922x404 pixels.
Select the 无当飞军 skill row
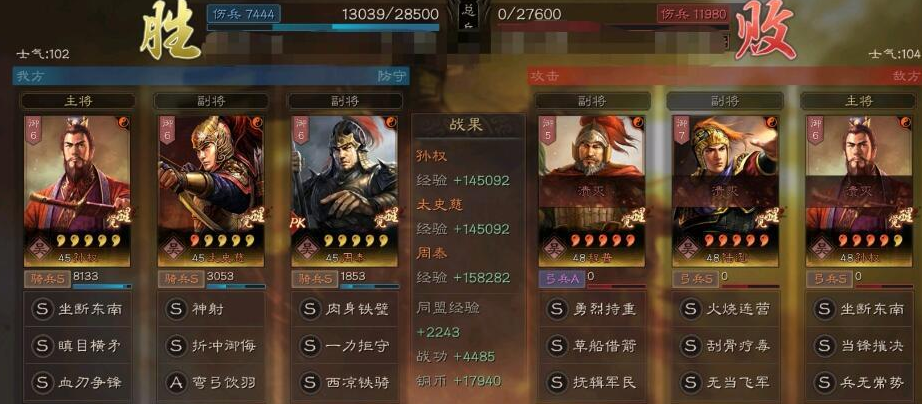pos(726,382)
